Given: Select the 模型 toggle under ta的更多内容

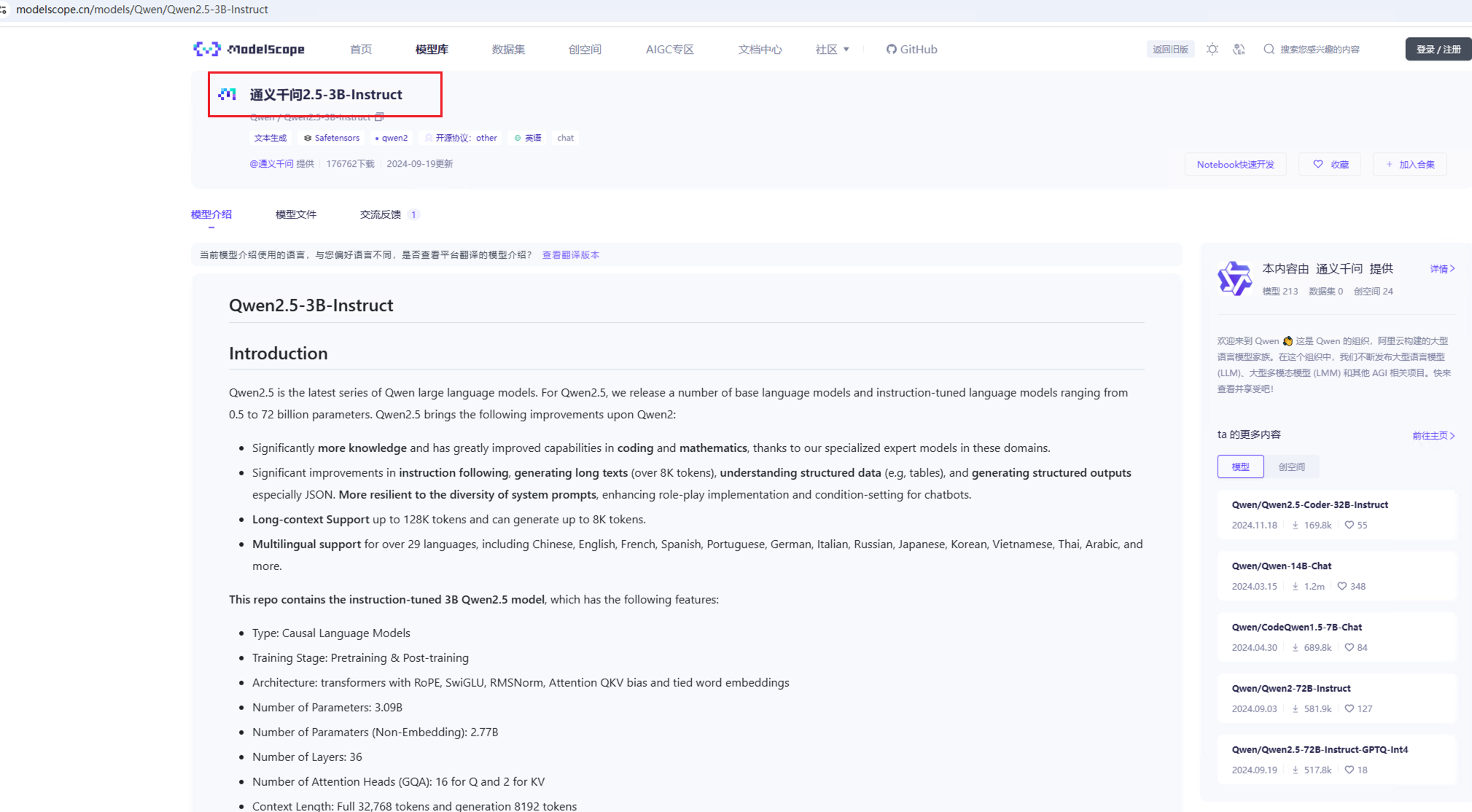Looking at the screenshot, I should coord(1240,466).
